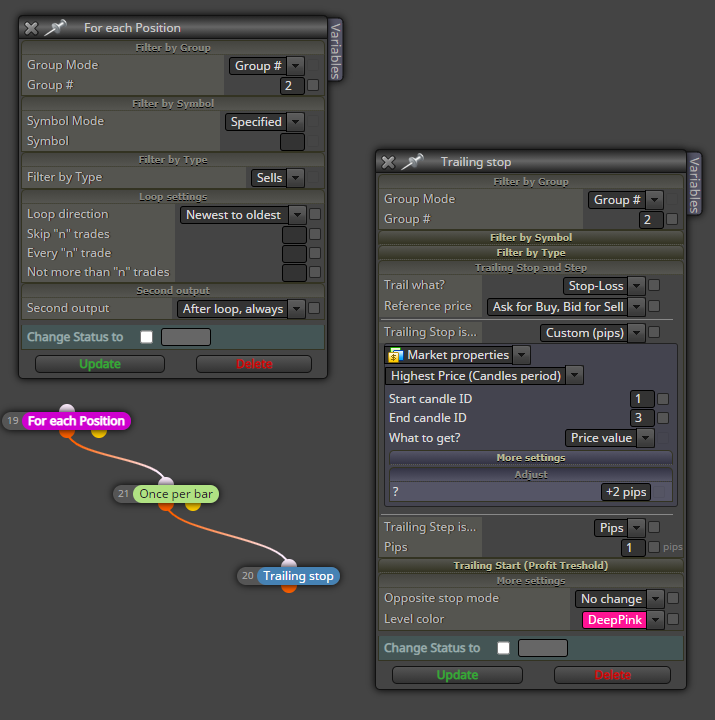Expand Filter by Type section in Trailing stop
Viewport: 715px width, 720px height.
(x=531, y=253)
